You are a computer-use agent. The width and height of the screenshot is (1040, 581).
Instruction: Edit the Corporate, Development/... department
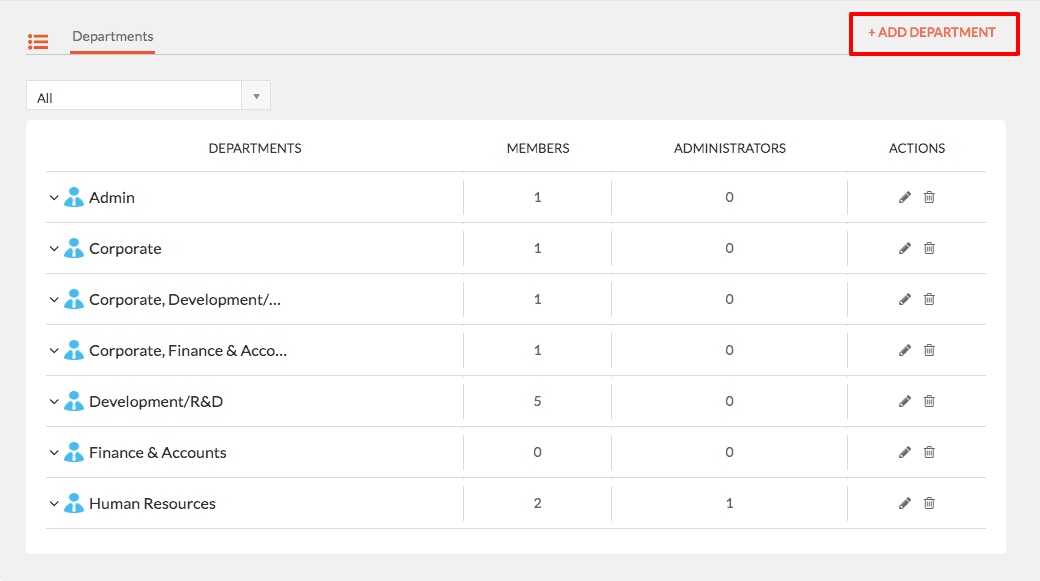click(x=905, y=299)
